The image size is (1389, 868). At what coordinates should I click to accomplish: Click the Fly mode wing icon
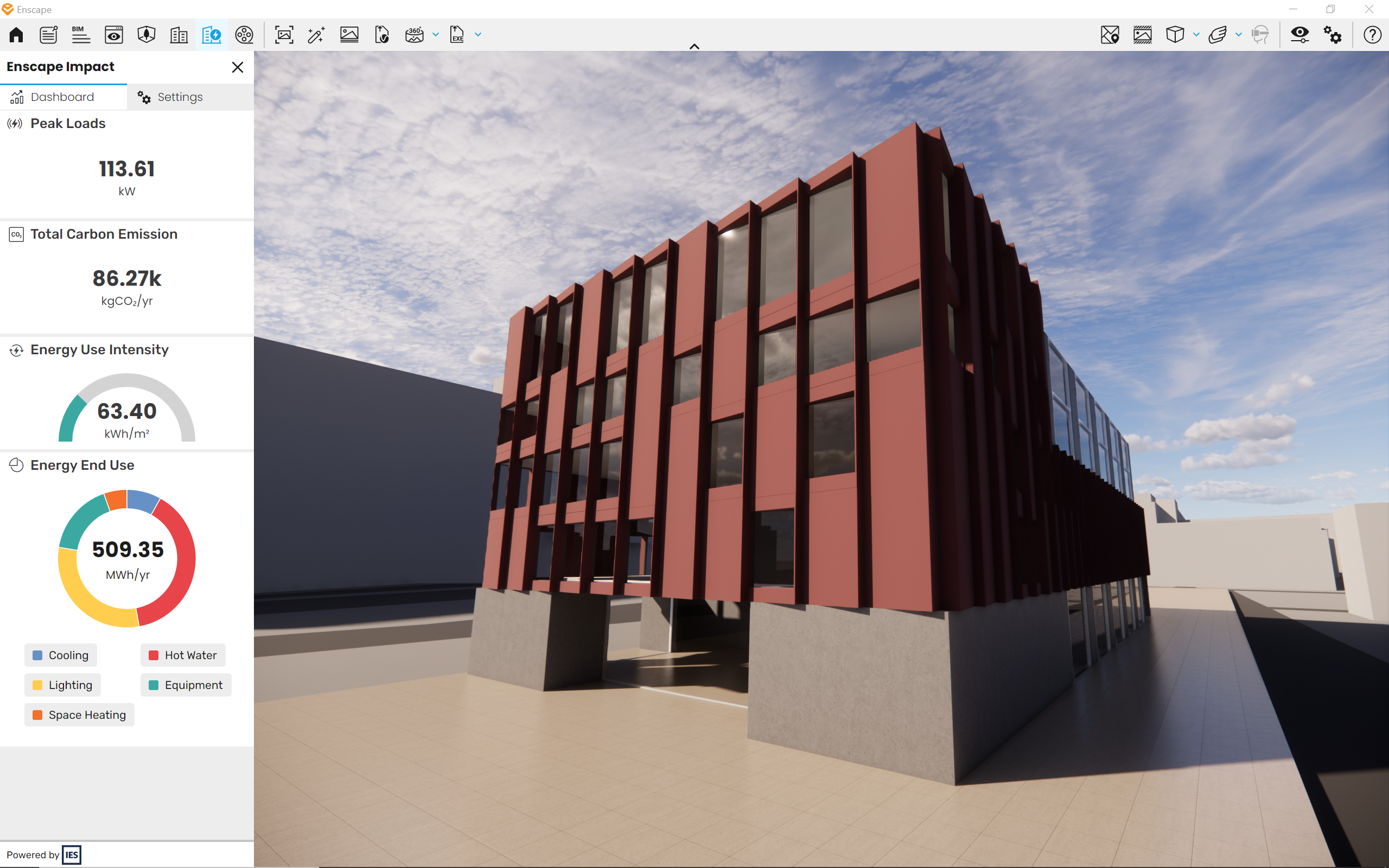click(x=1218, y=35)
